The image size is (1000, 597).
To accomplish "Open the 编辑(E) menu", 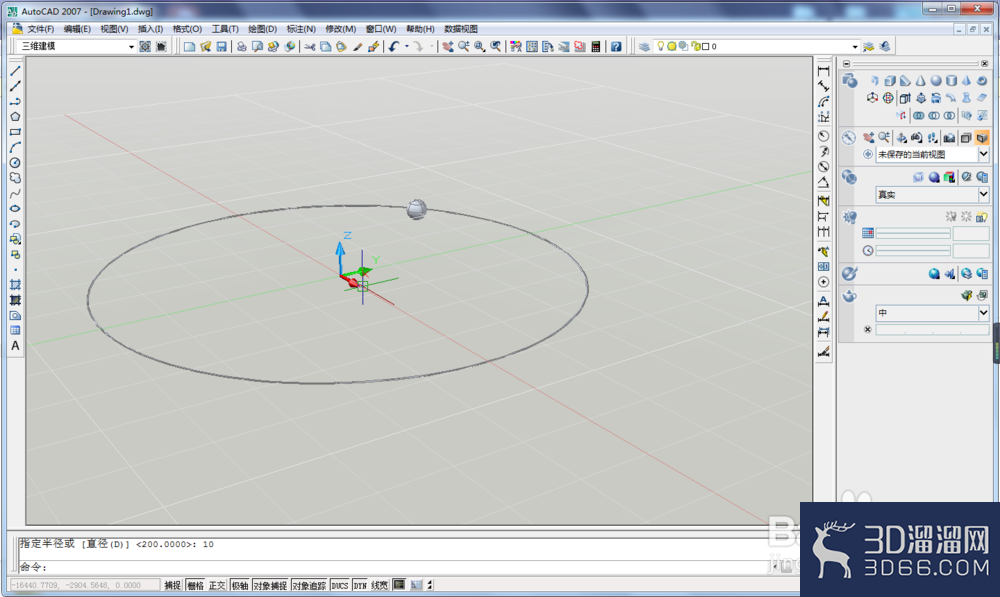I will pos(77,29).
